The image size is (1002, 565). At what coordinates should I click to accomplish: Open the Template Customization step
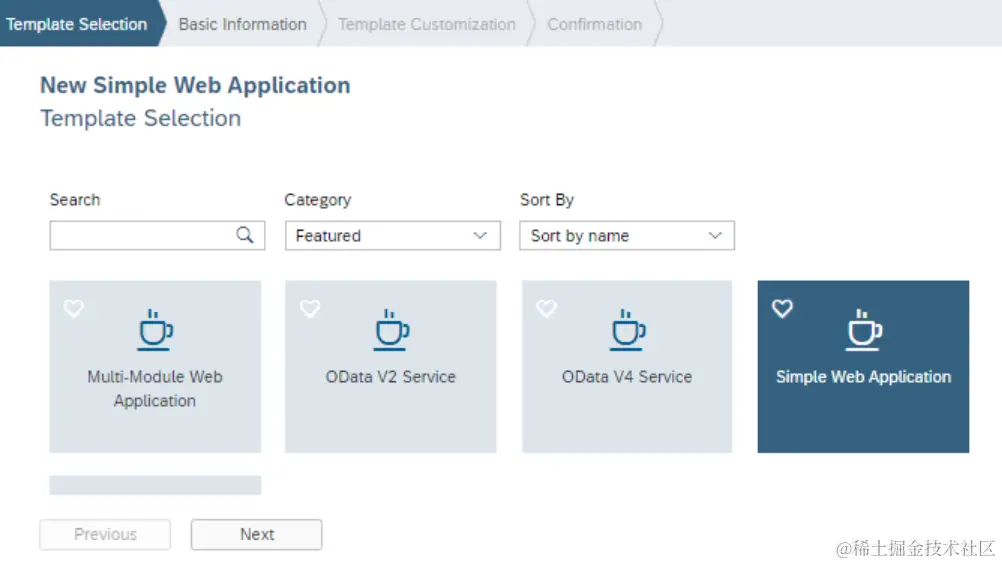pos(427,24)
